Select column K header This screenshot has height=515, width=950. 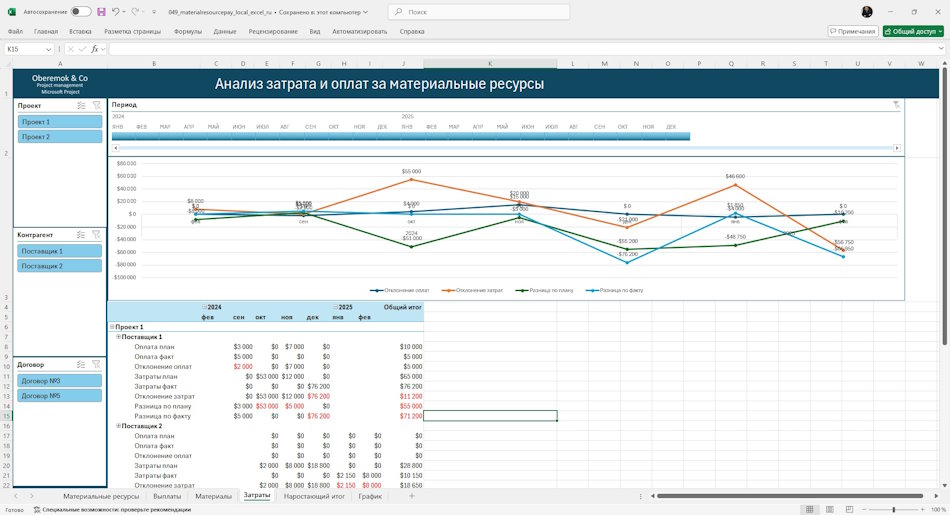490,64
